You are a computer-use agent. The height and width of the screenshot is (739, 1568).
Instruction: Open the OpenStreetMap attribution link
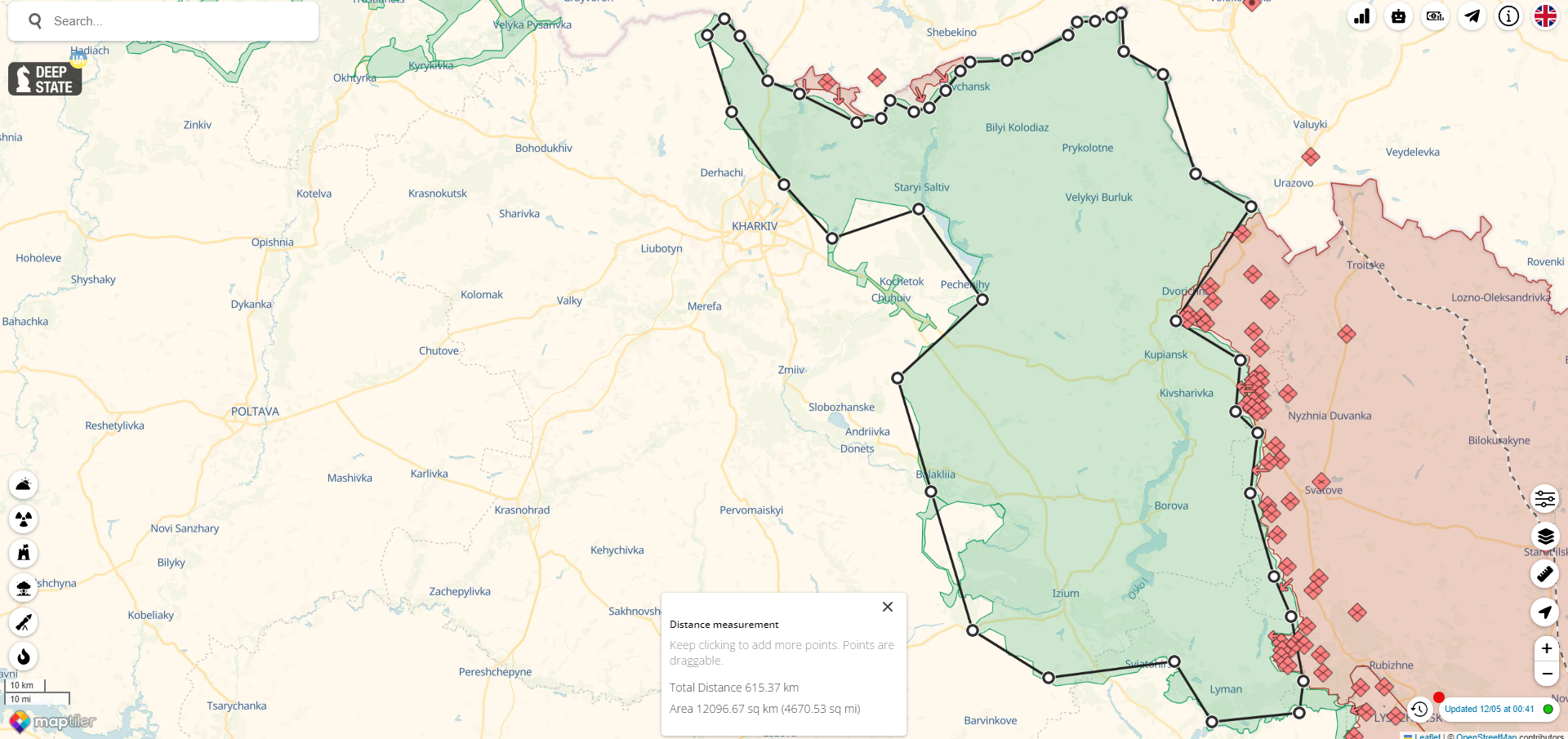[x=1486, y=737]
